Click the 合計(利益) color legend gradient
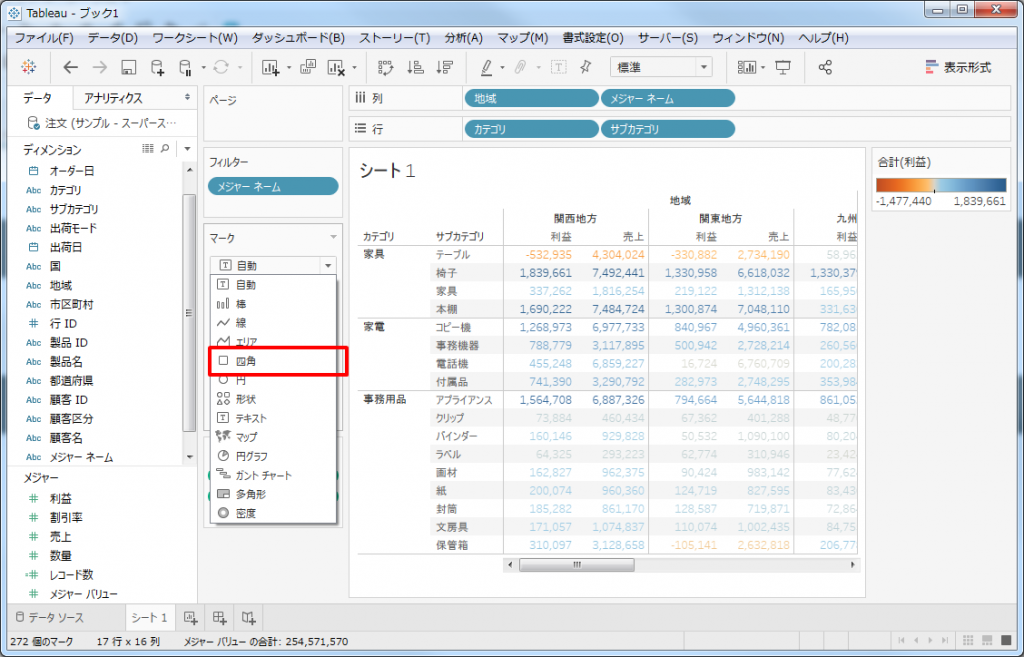 pyautogui.click(x=940, y=185)
